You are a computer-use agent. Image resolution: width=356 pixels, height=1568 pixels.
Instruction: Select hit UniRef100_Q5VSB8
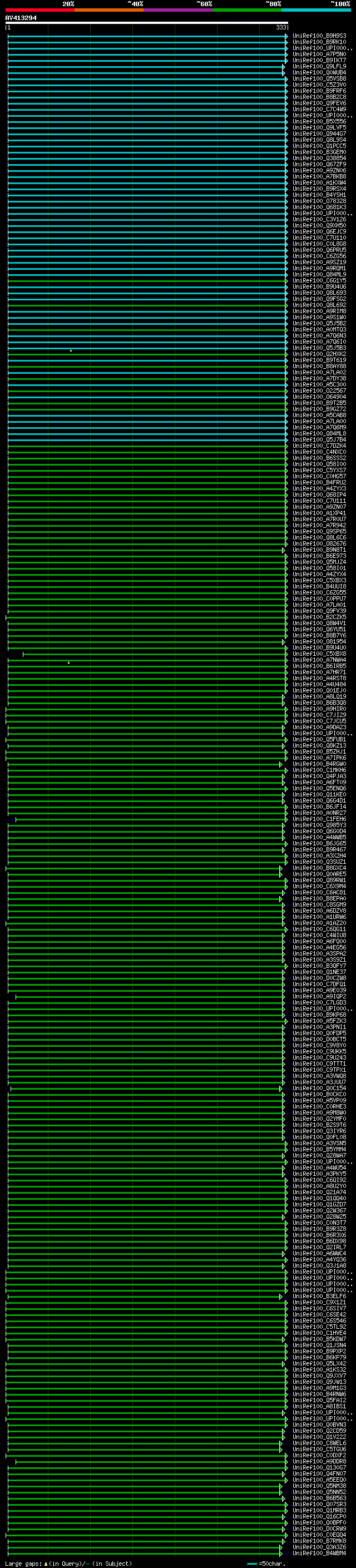319,78
